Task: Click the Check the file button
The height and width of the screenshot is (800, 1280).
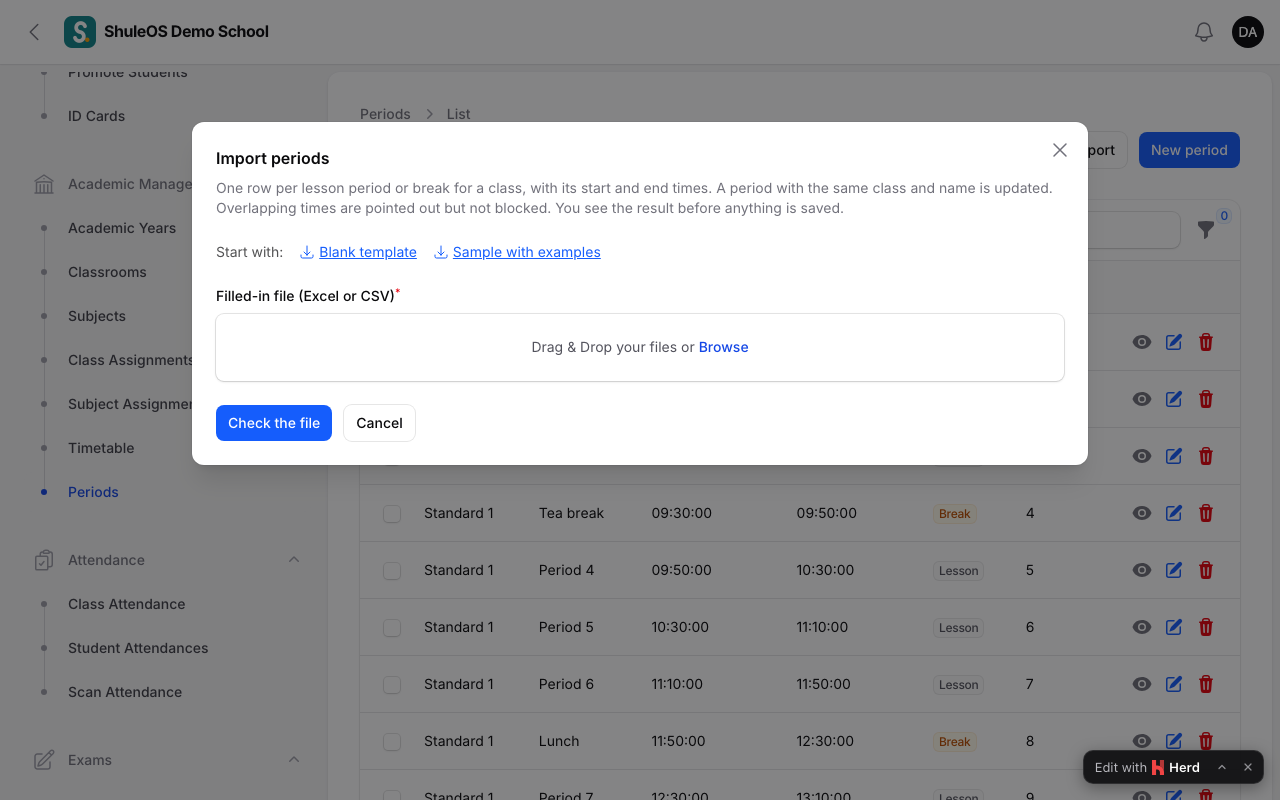Action: click(274, 423)
